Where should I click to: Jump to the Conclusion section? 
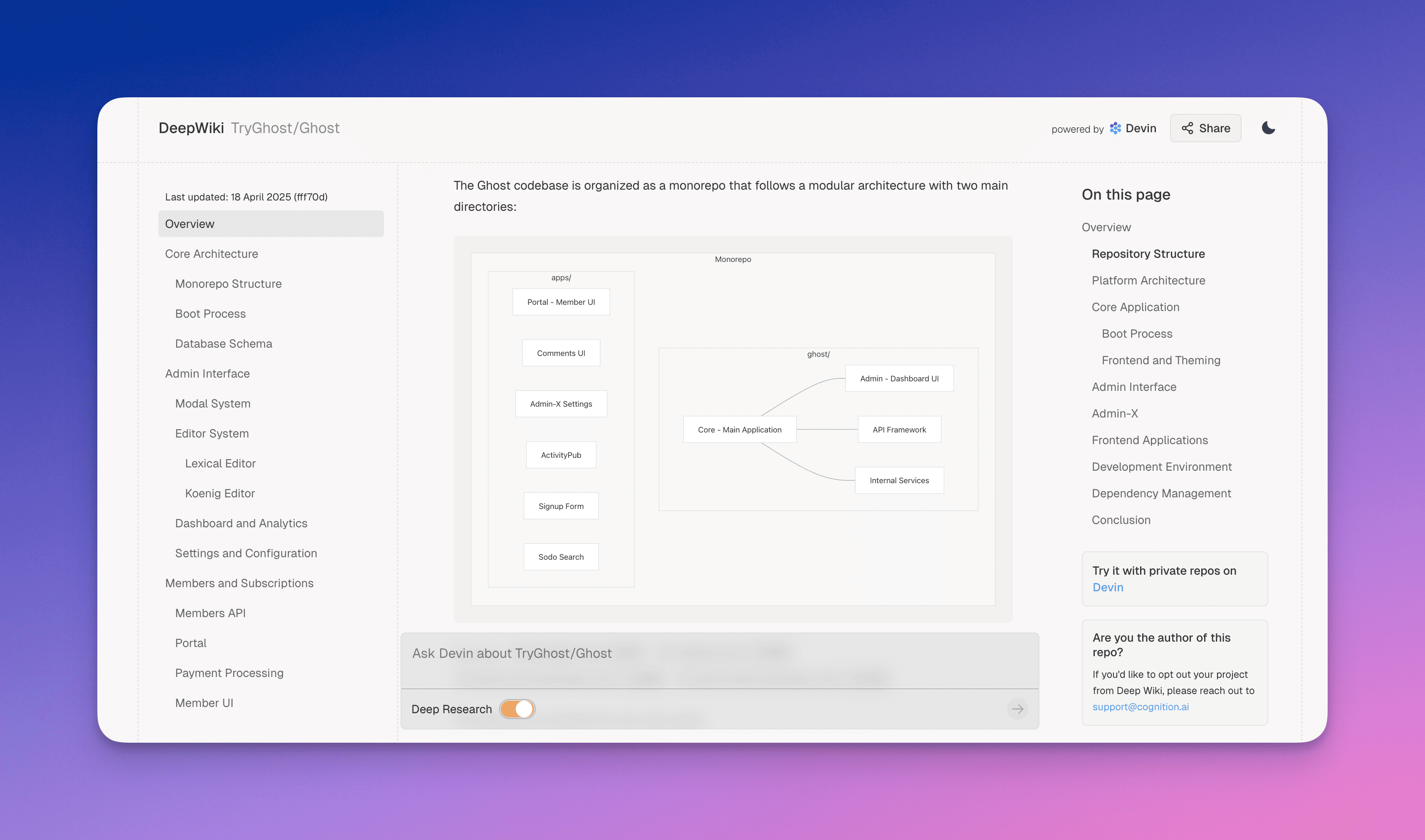1121,520
